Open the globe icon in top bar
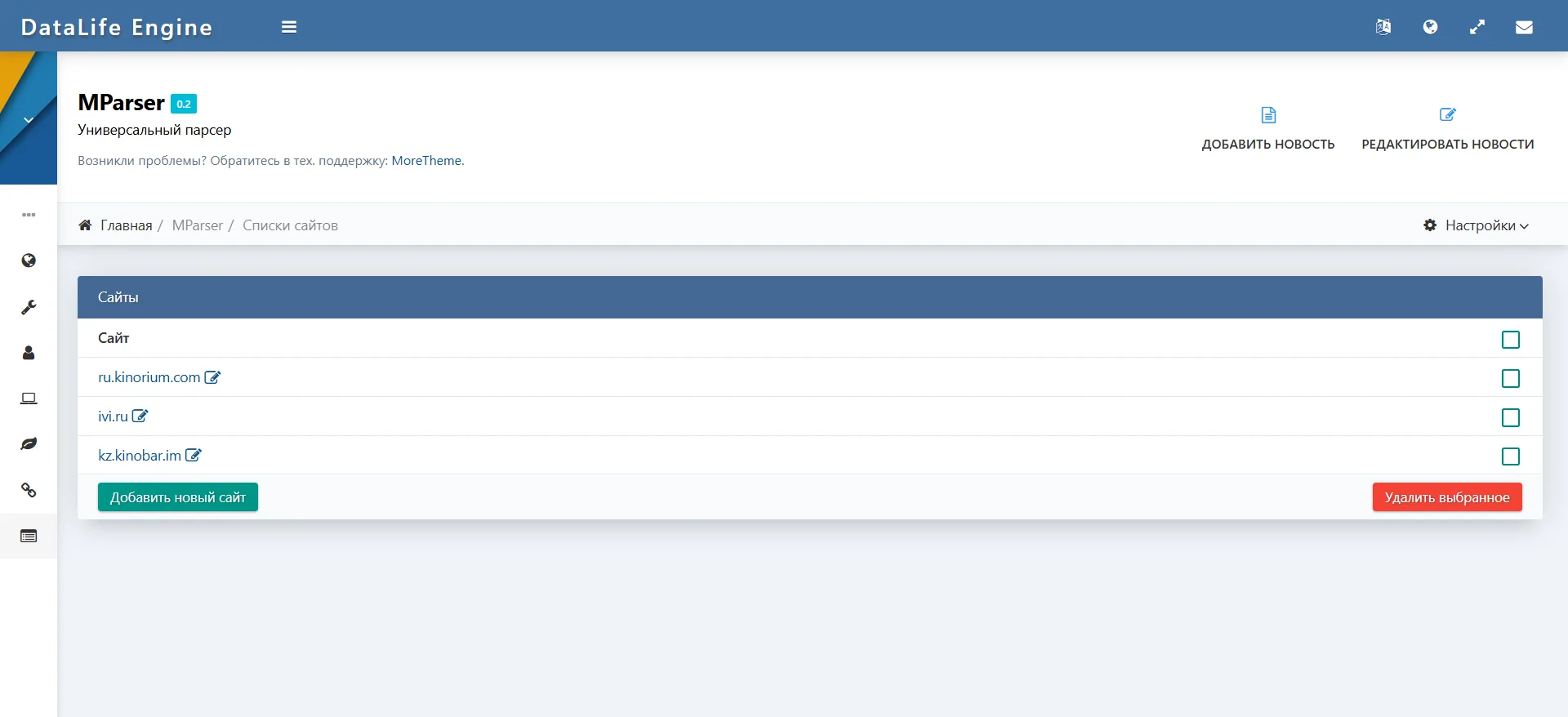The width and height of the screenshot is (1568, 717). coord(1430,27)
